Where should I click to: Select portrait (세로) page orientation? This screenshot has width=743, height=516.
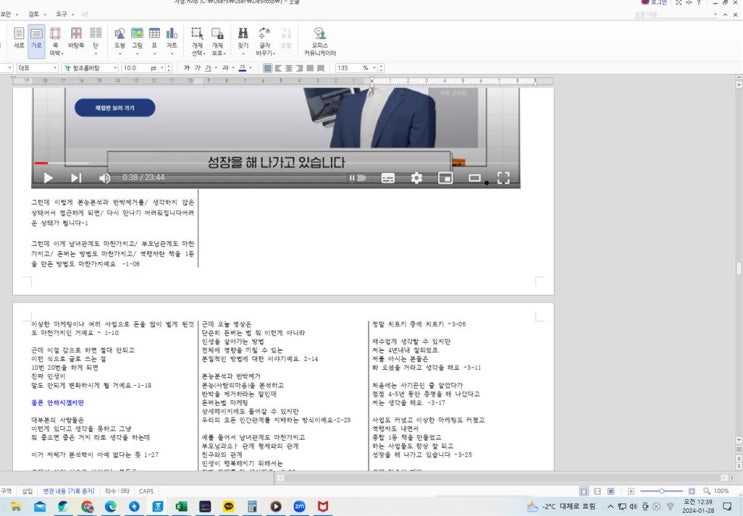tap(19, 38)
